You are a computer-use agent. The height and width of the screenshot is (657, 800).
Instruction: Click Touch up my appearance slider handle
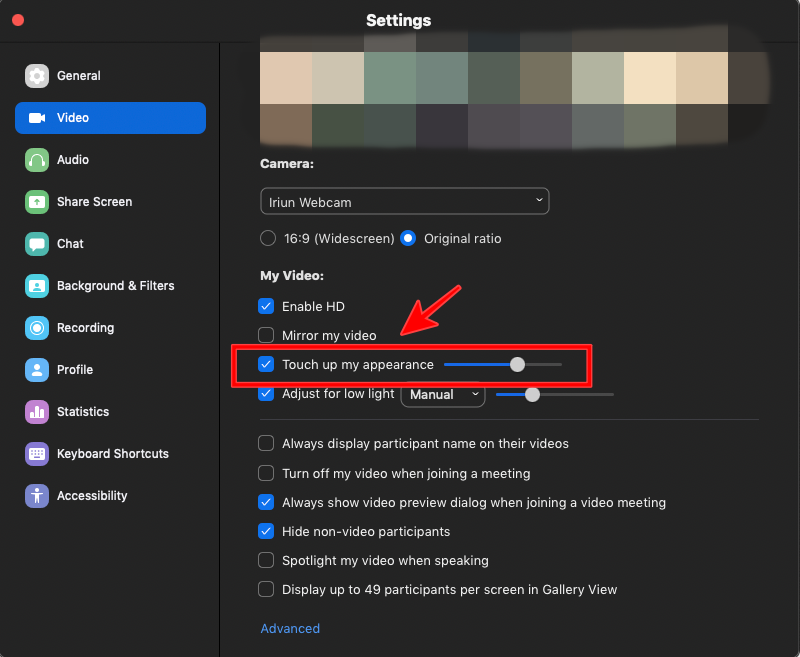click(x=517, y=364)
